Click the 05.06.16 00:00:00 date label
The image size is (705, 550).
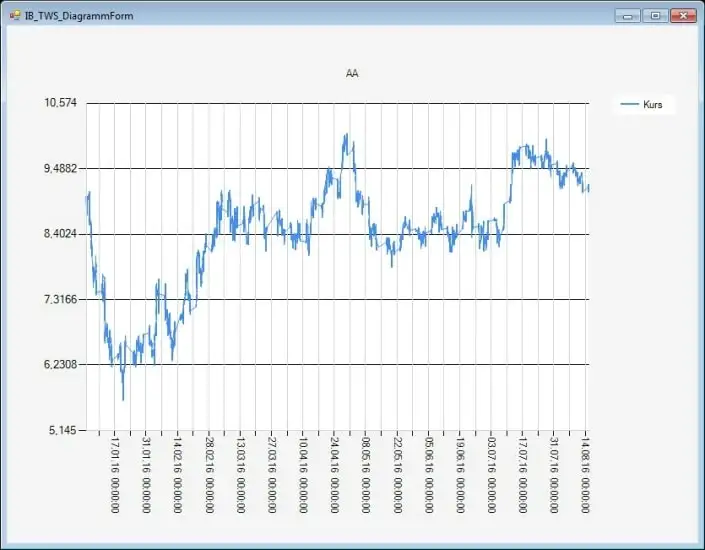click(x=428, y=475)
